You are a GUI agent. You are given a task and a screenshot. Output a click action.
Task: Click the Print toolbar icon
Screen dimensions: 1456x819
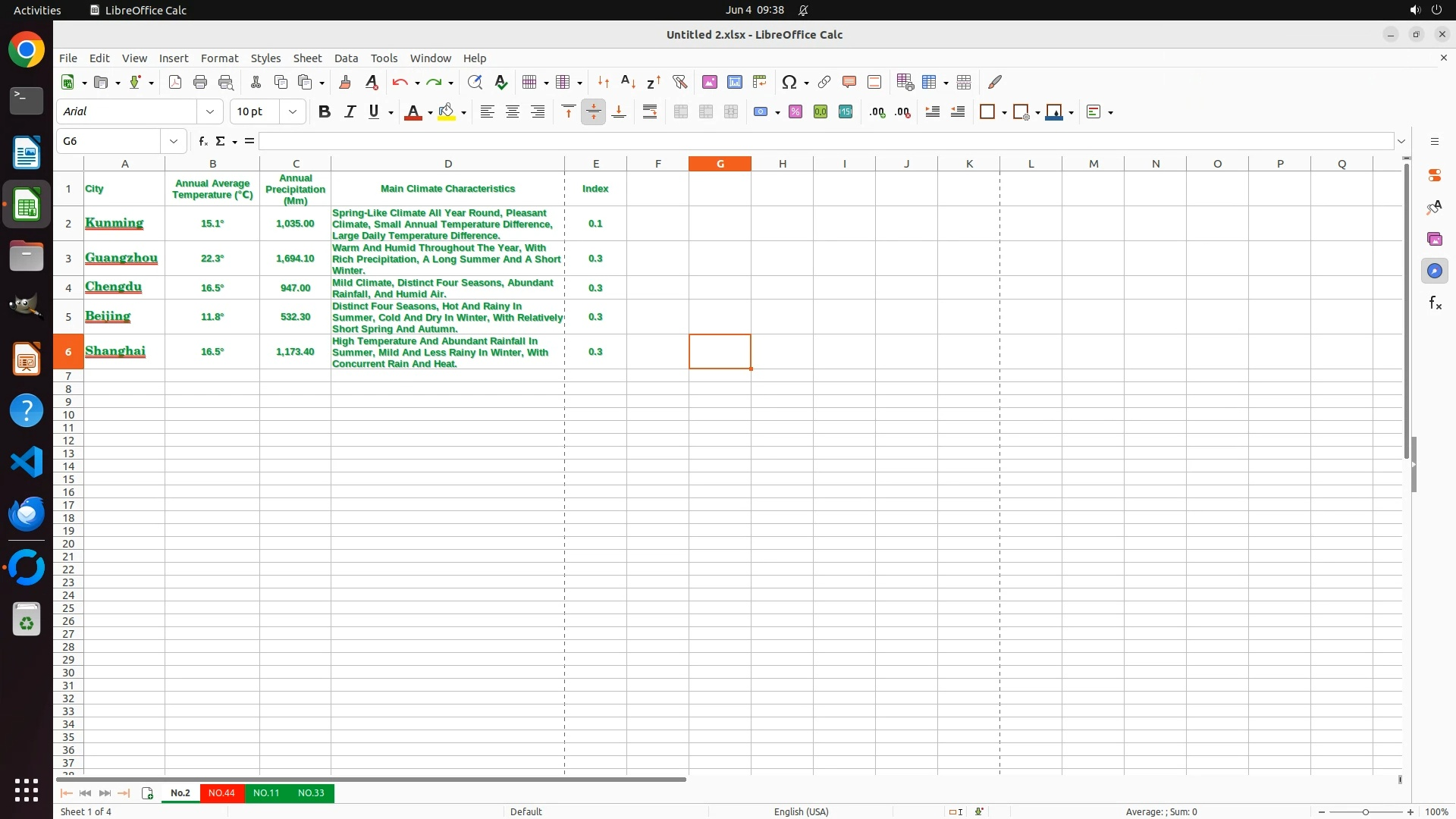tap(200, 82)
